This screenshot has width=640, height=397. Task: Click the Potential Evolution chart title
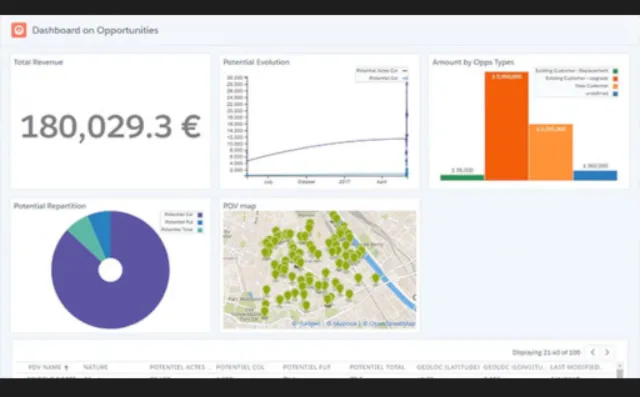point(256,62)
